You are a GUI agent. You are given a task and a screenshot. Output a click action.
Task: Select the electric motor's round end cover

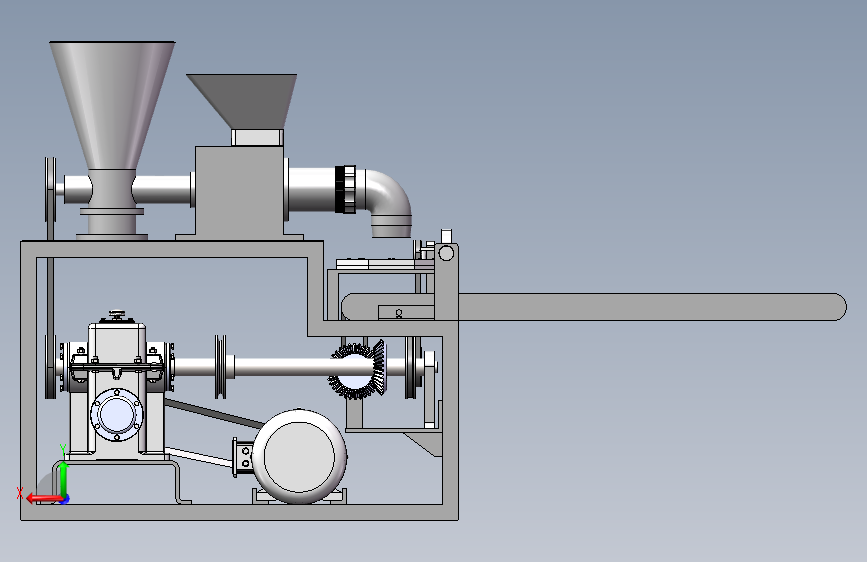pyautogui.click(x=299, y=456)
